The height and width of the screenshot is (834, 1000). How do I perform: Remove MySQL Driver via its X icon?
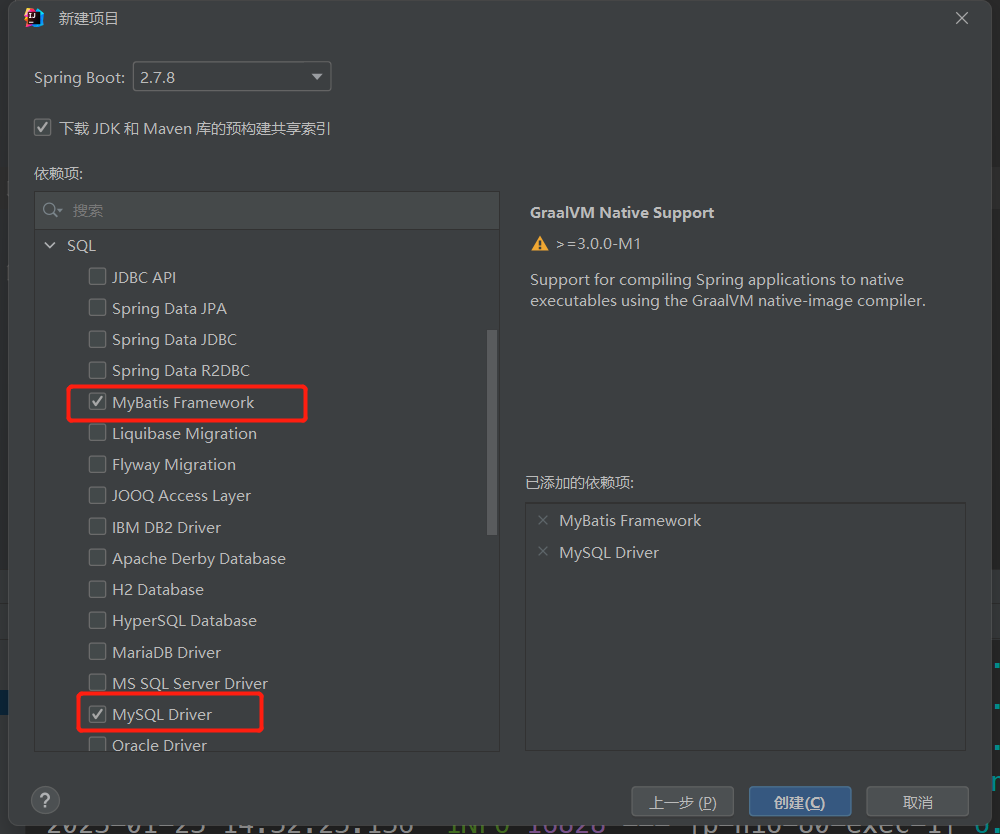tap(543, 553)
